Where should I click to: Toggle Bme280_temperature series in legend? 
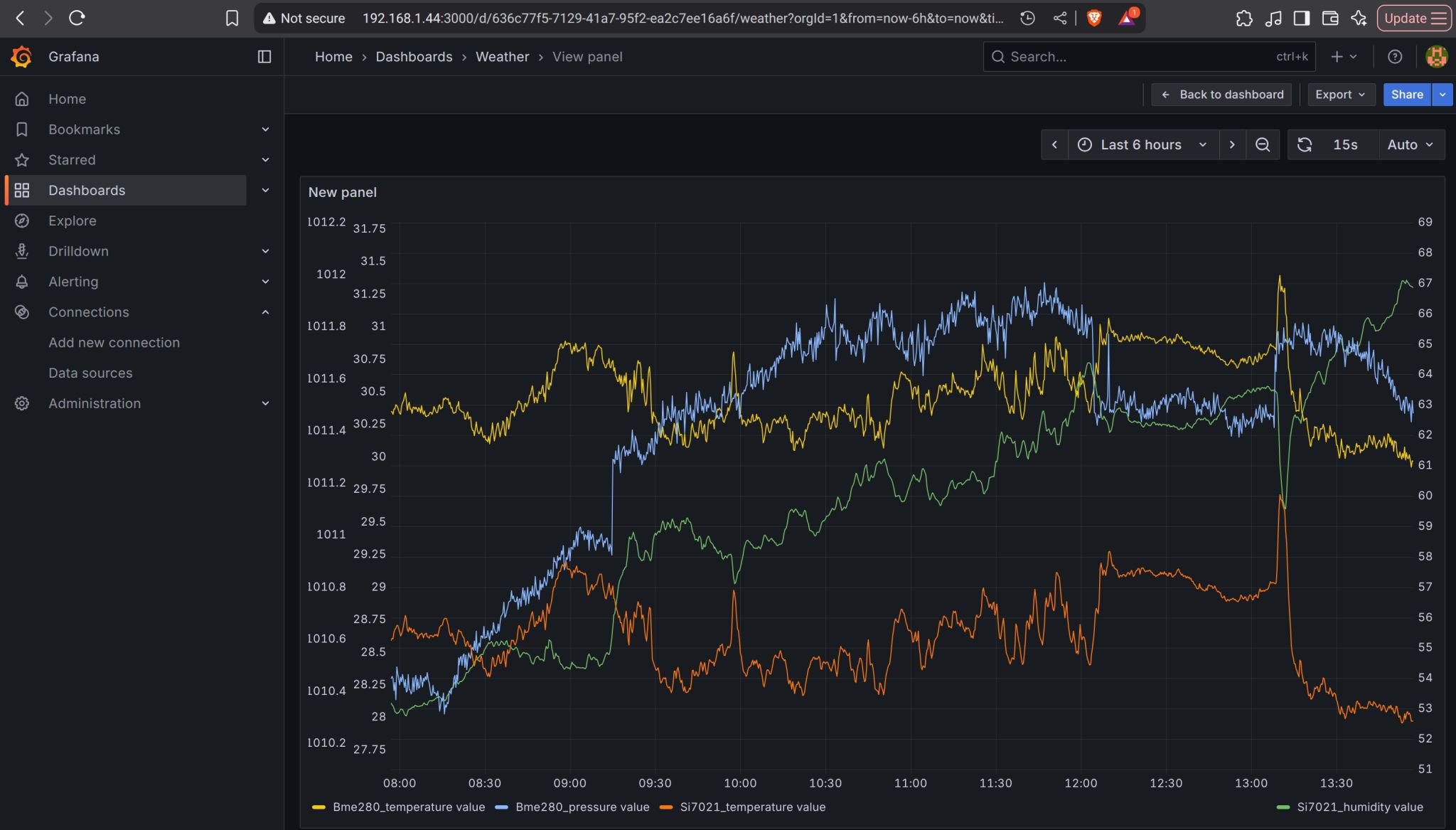[408, 807]
